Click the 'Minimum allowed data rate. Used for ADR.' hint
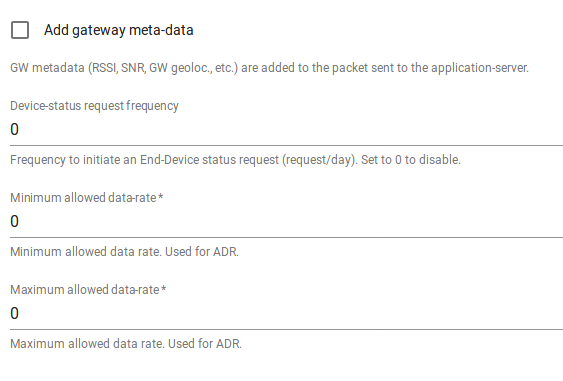The image size is (563, 381). coord(124,252)
